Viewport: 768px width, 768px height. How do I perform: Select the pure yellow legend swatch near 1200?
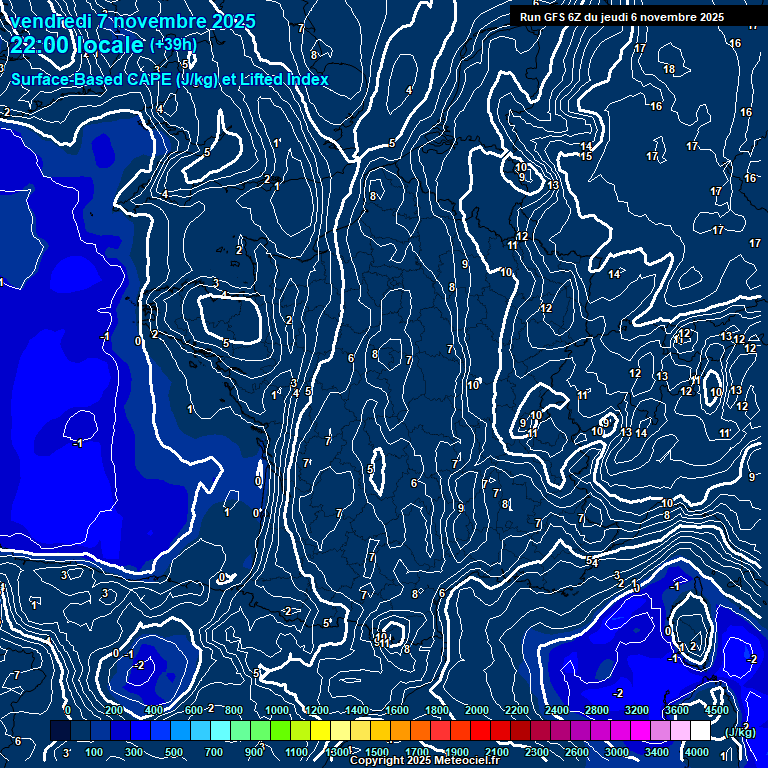[320, 730]
